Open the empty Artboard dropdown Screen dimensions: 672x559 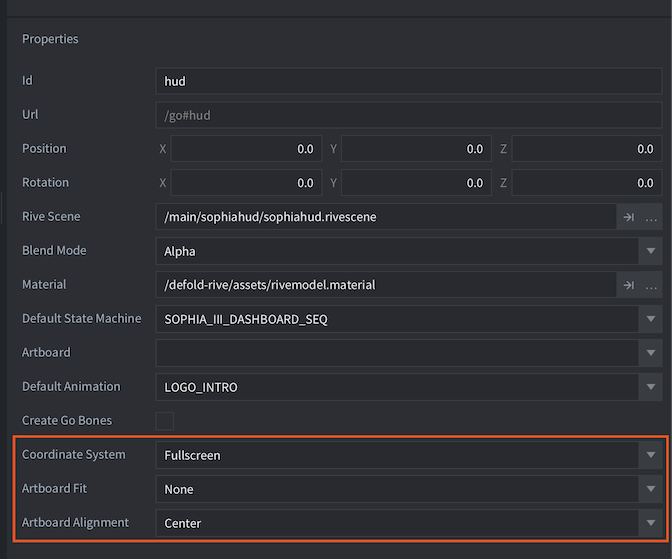tap(652, 353)
